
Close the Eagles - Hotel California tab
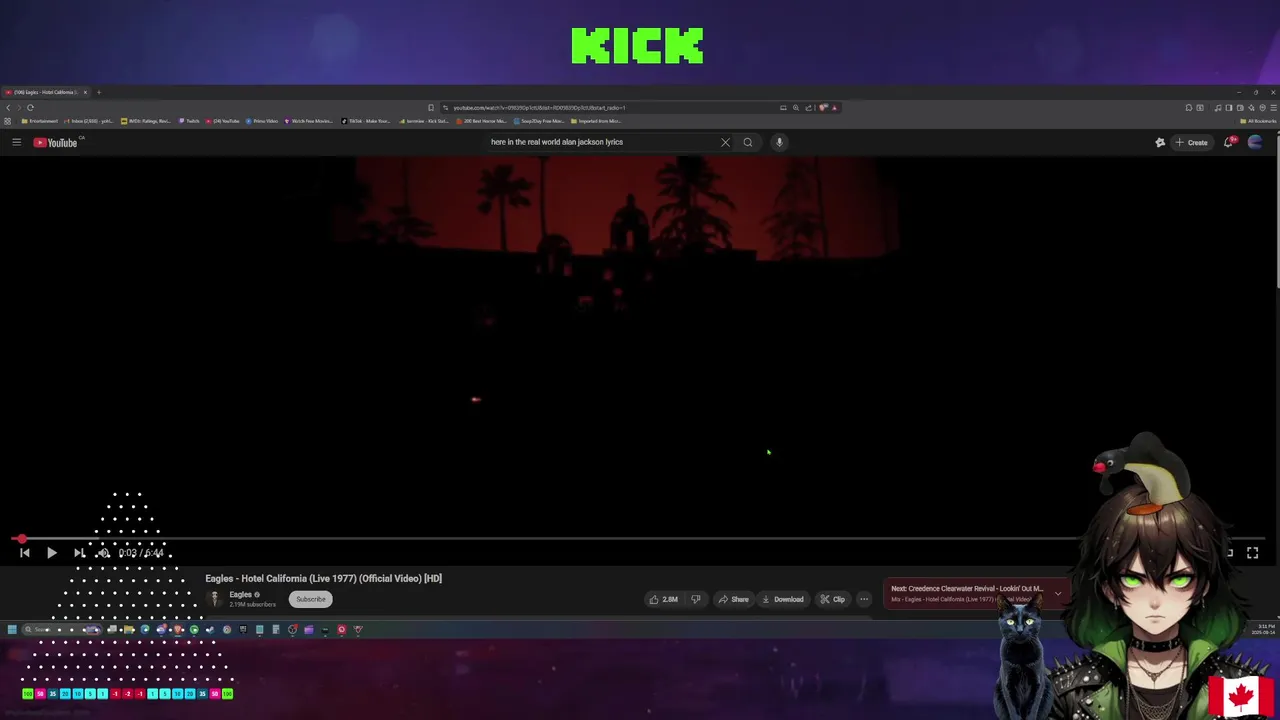[x=85, y=92]
